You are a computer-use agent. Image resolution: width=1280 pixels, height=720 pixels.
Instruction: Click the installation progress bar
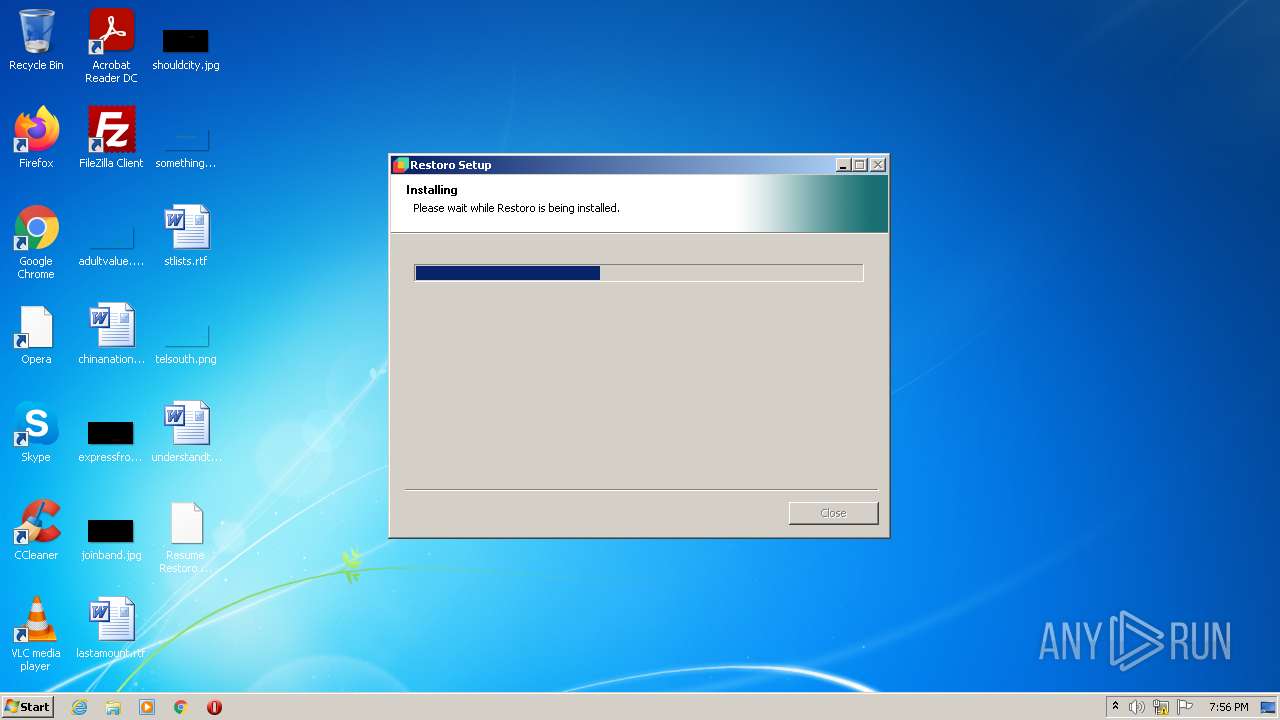click(x=638, y=273)
